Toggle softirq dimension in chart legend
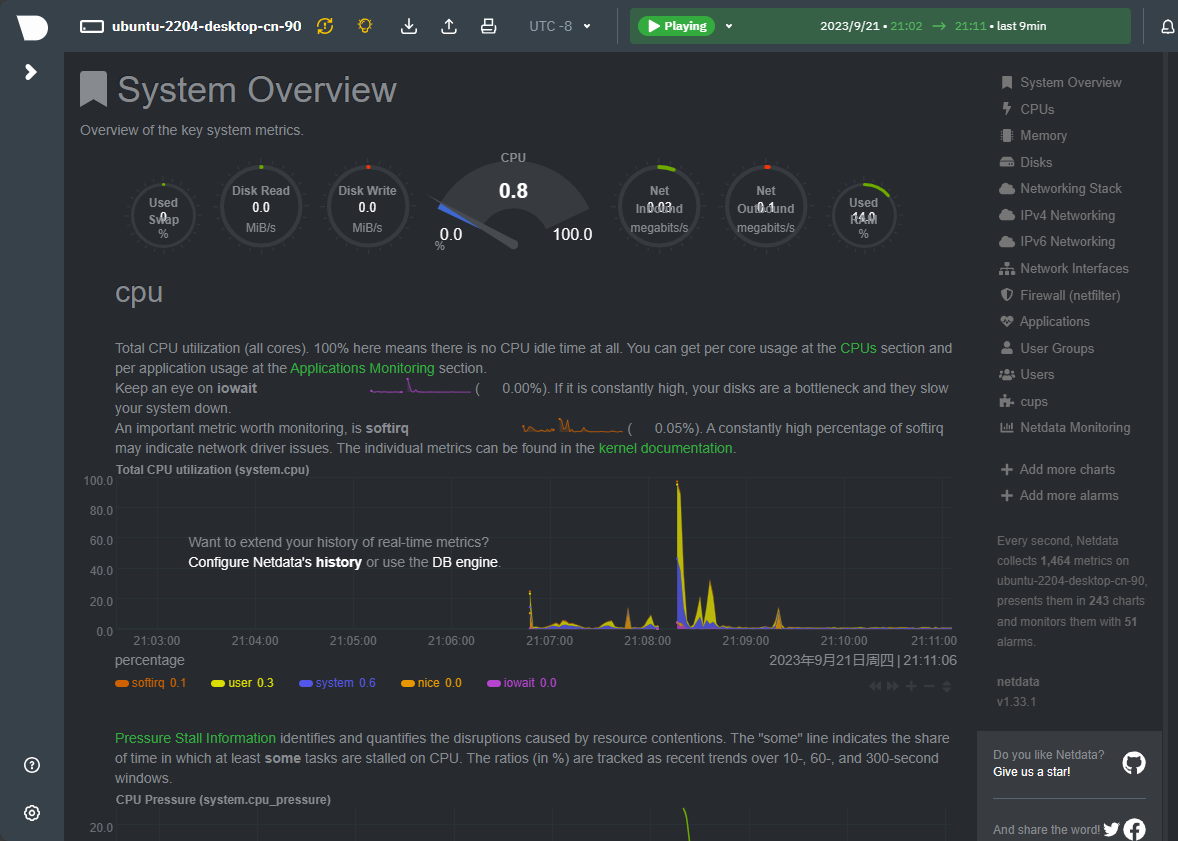The width and height of the screenshot is (1178, 841). click(150, 683)
